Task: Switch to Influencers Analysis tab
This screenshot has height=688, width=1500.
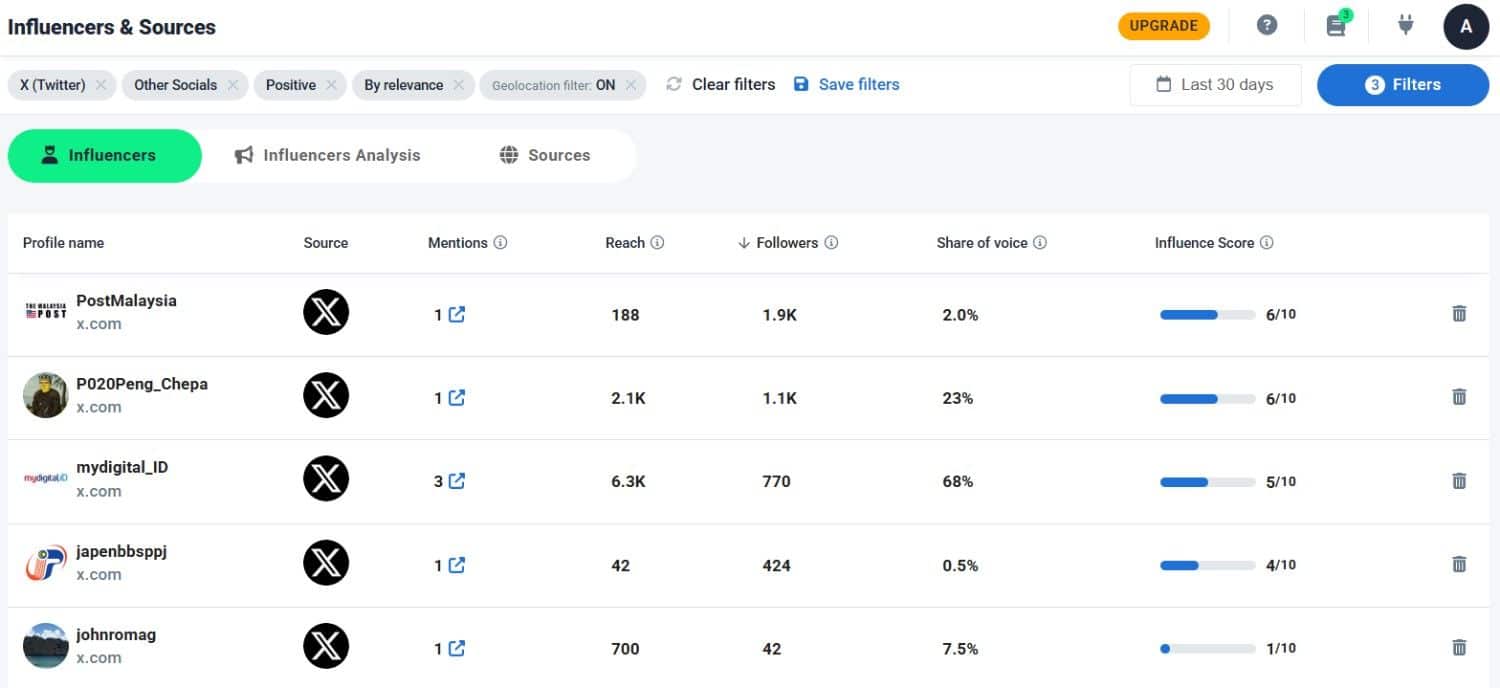Action: [327, 156]
